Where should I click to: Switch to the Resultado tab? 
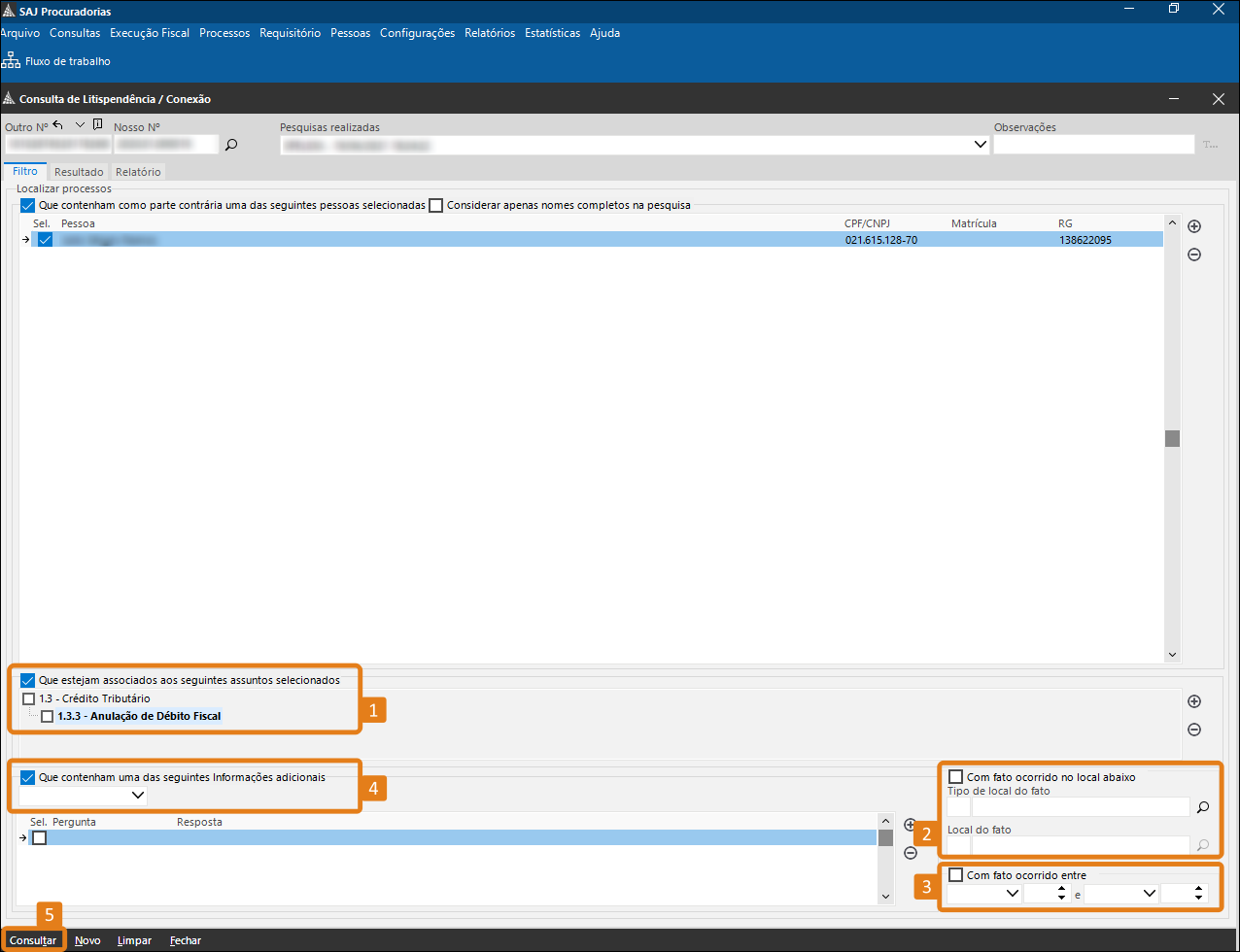pos(79,172)
